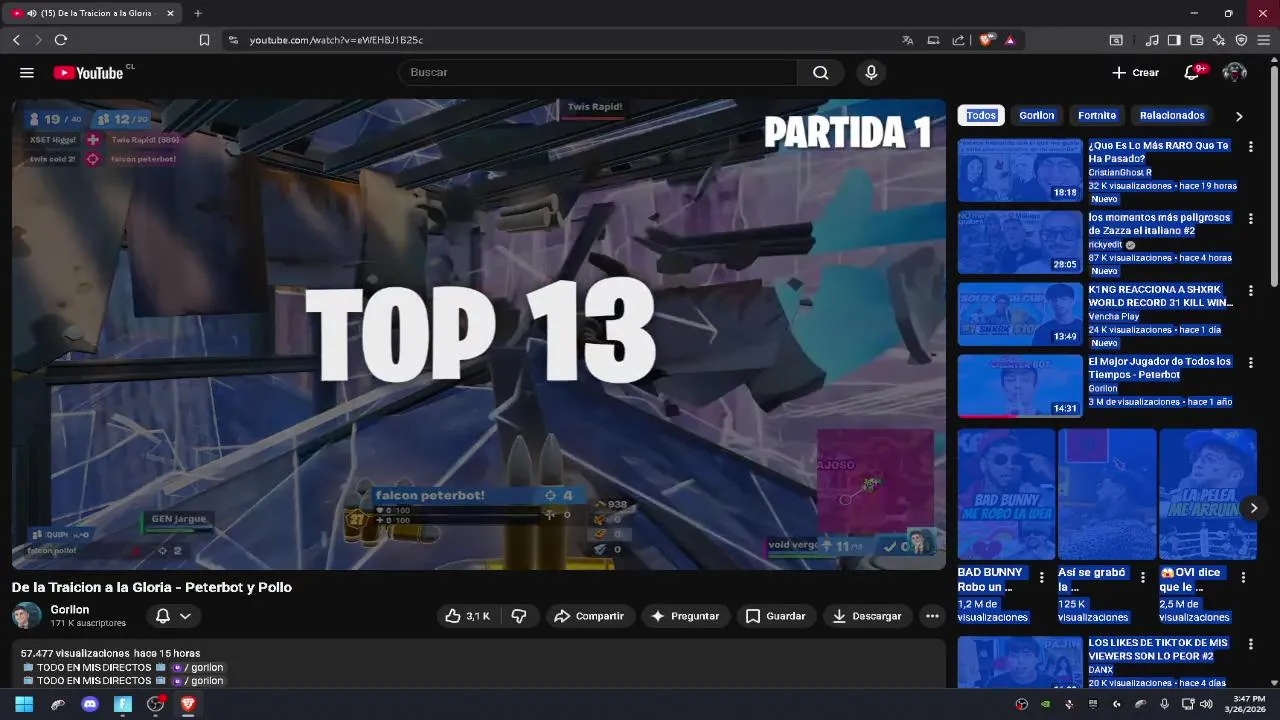The width and height of the screenshot is (1280, 720).
Task: Dislike the video with thumbs down
Action: tap(519, 616)
